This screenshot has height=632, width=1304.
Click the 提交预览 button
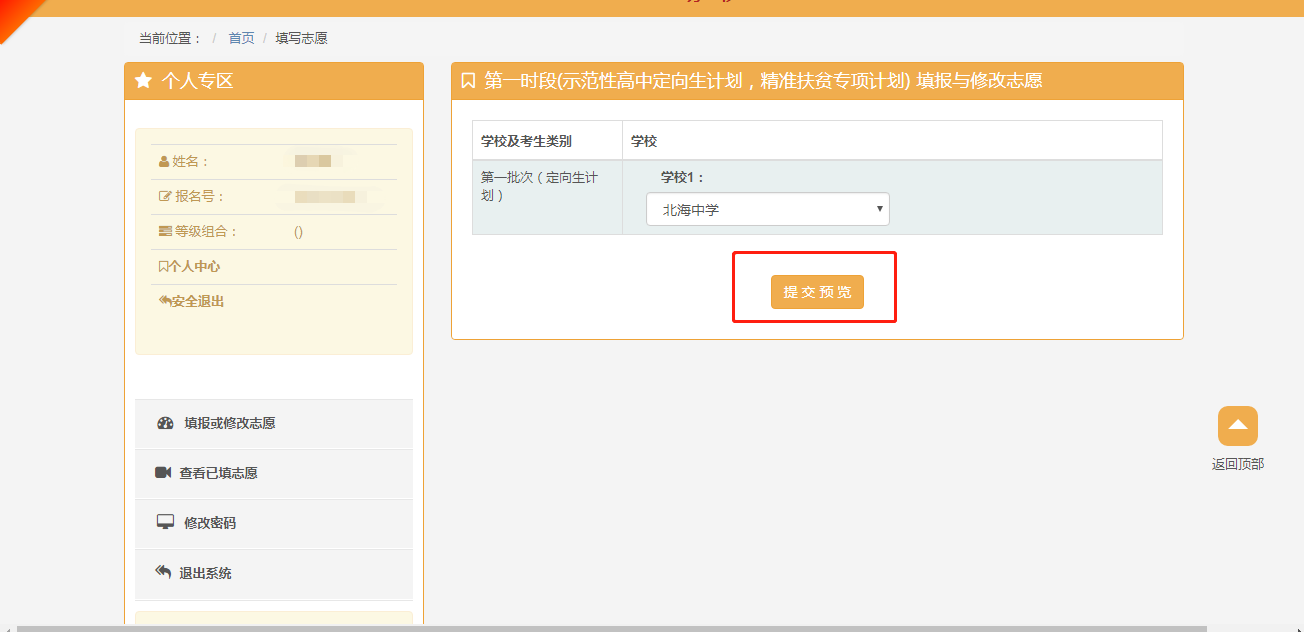817,292
